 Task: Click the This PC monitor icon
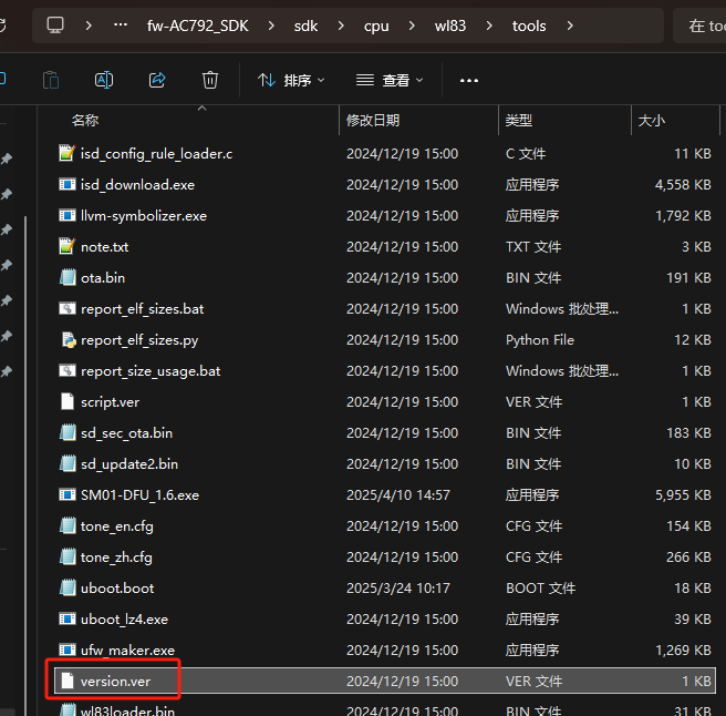pos(55,25)
